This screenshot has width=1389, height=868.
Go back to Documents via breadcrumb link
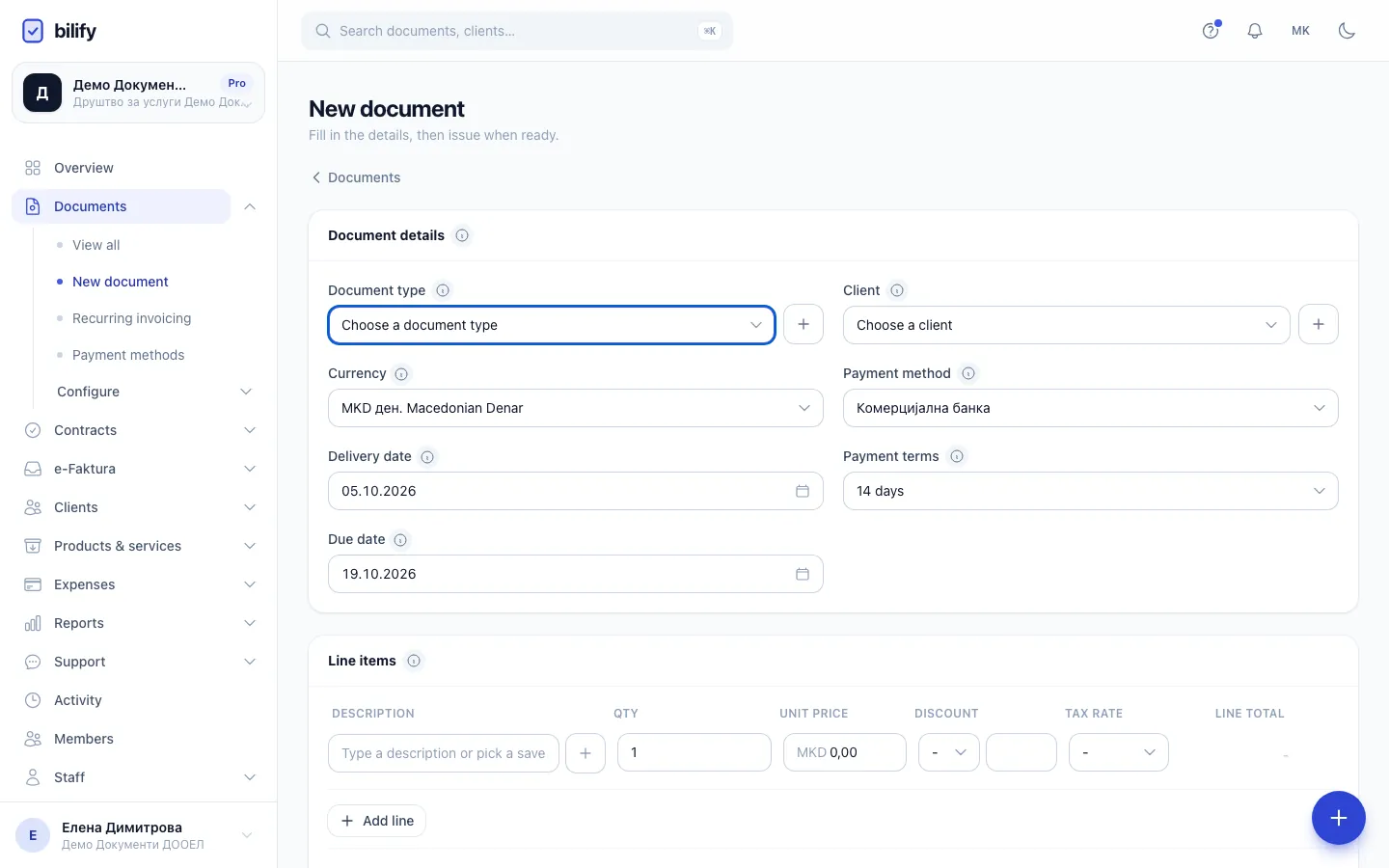(x=356, y=177)
